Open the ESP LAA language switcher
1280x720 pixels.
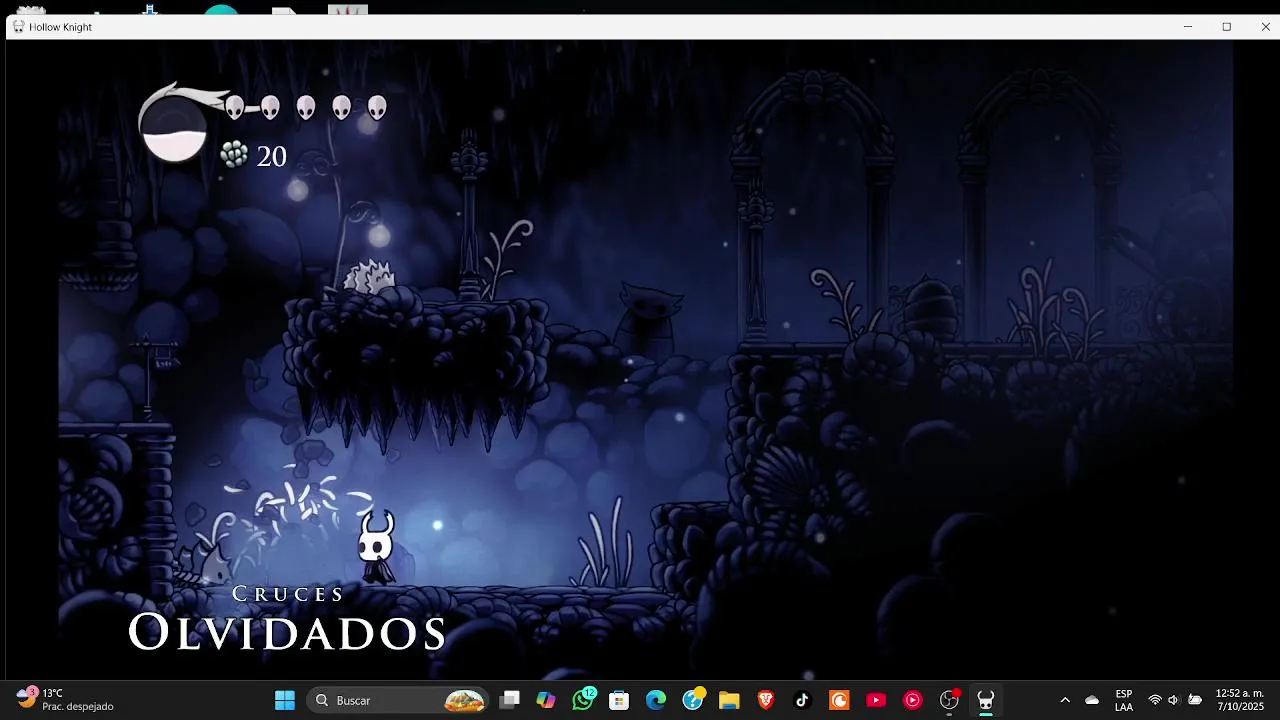(x=1124, y=700)
